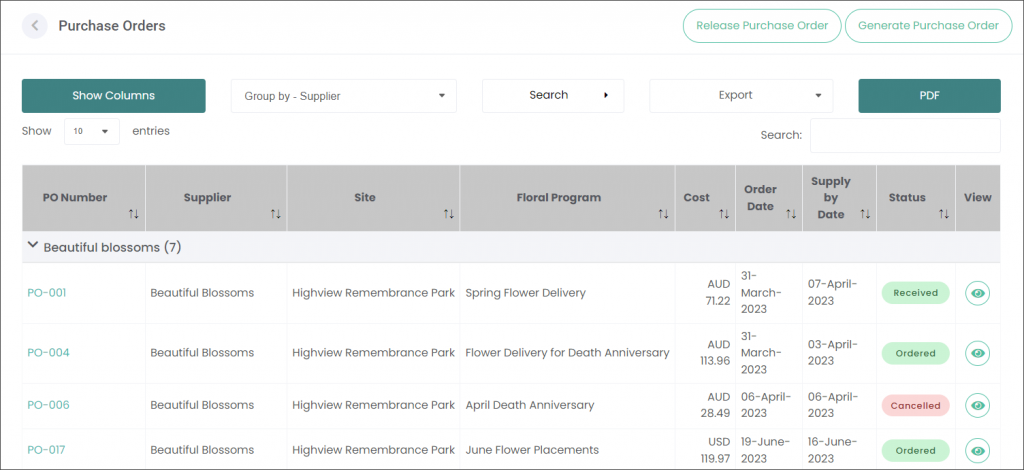Click the Ordered status badge for PO-004
This screenshot has width=1024, height=470.
[x=916, y=353]
